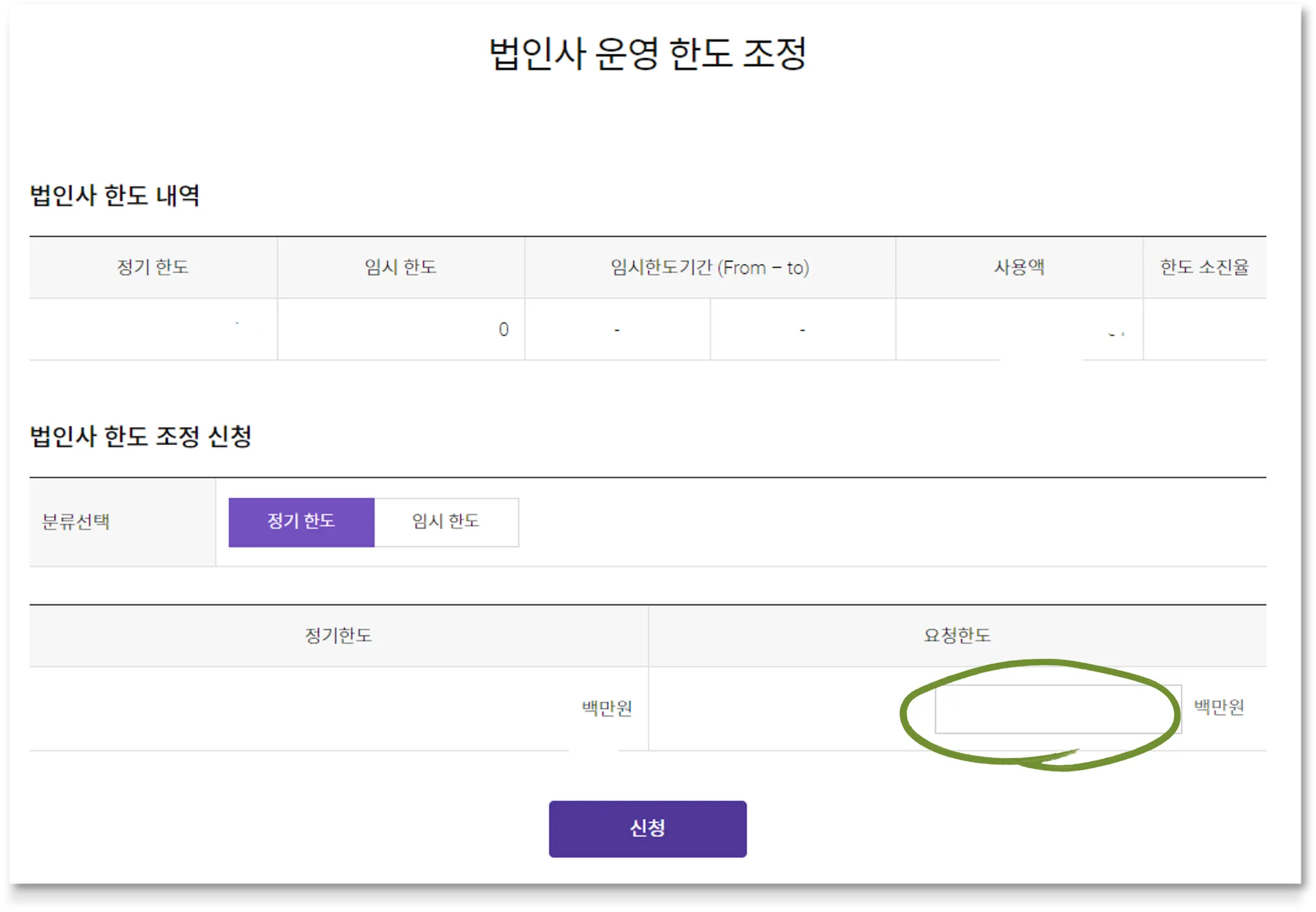Click the 법인사 운영 한도 조정 page title
The image size is (1316, 912).
pyautogui.click(x=647, y=53)
